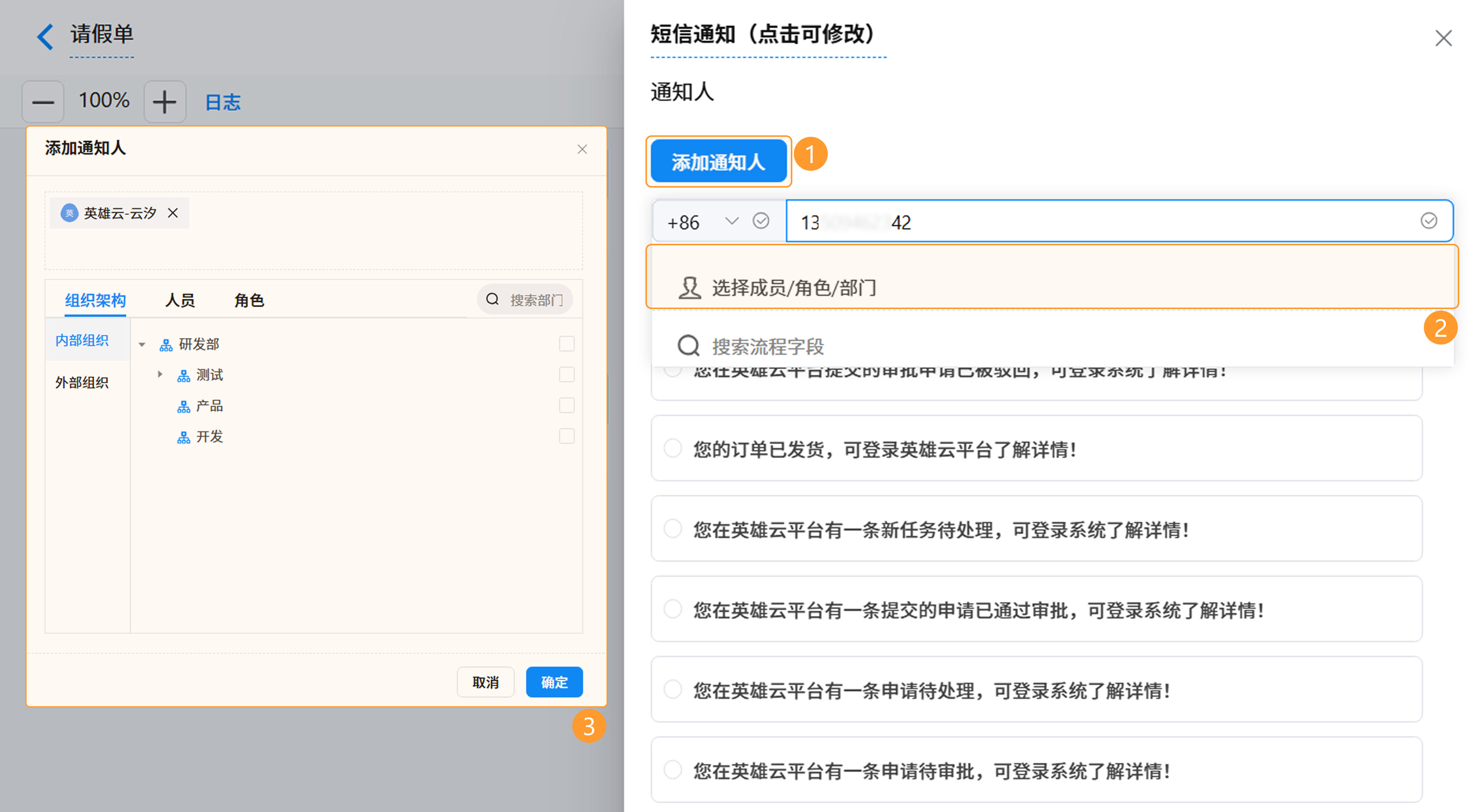Check the 产品 checkbox
1477x812 pixels.
pyautogui.click(x=567, y=406)
